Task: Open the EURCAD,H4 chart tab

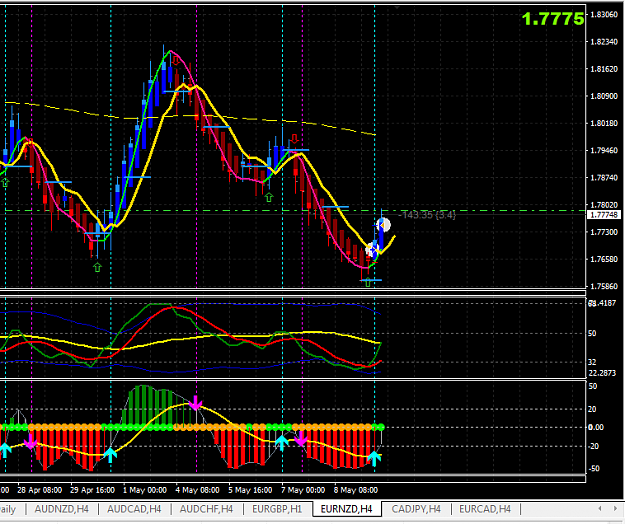Action: (485, 509)
